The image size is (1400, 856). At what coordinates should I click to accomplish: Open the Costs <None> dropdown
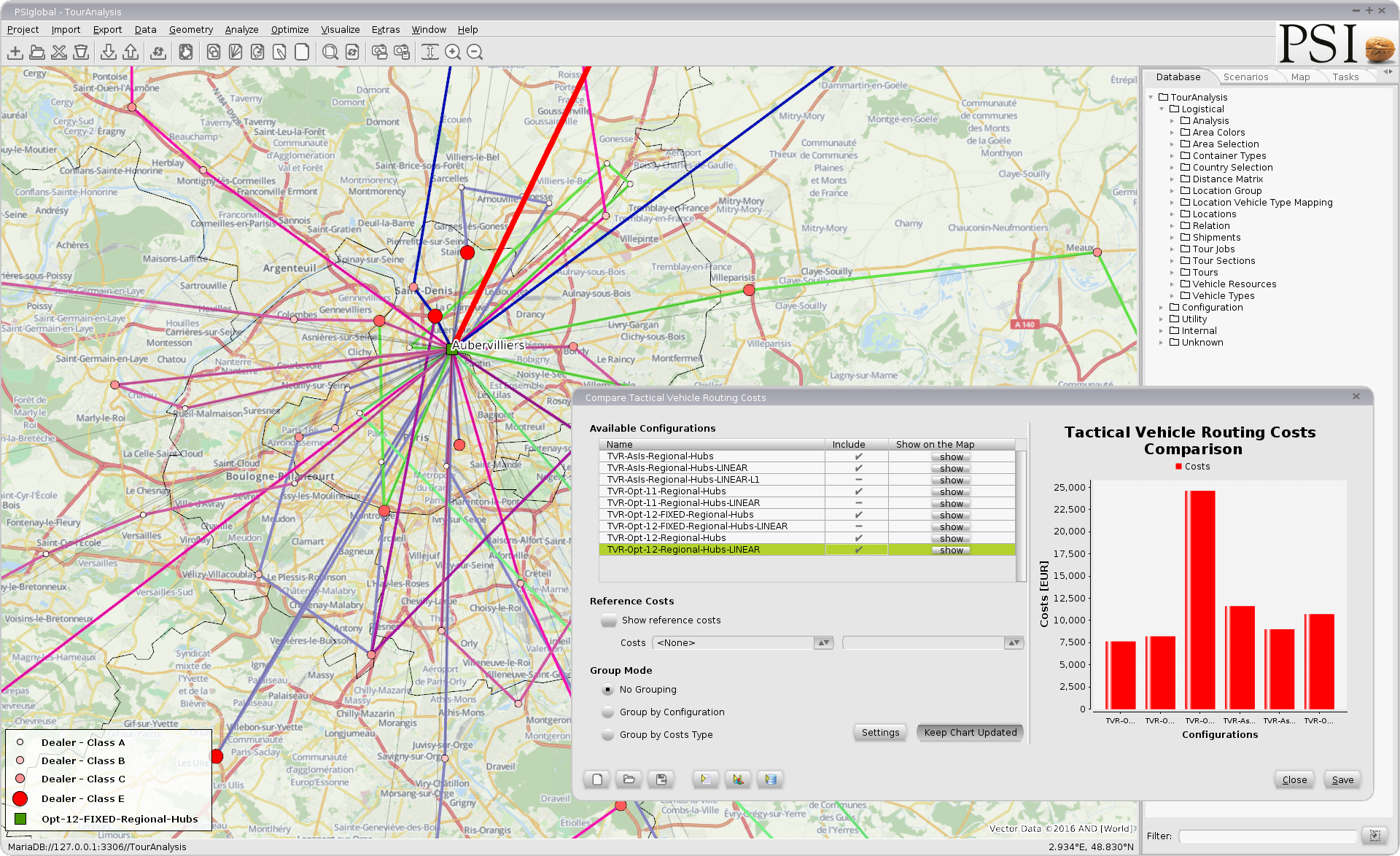[744, 643]
